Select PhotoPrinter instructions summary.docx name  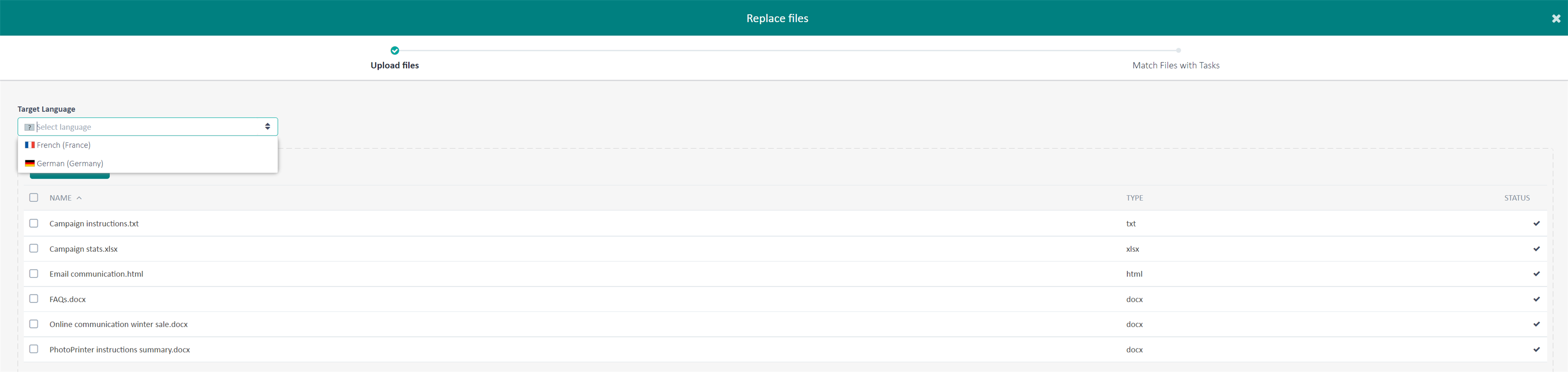click(120, 349)
